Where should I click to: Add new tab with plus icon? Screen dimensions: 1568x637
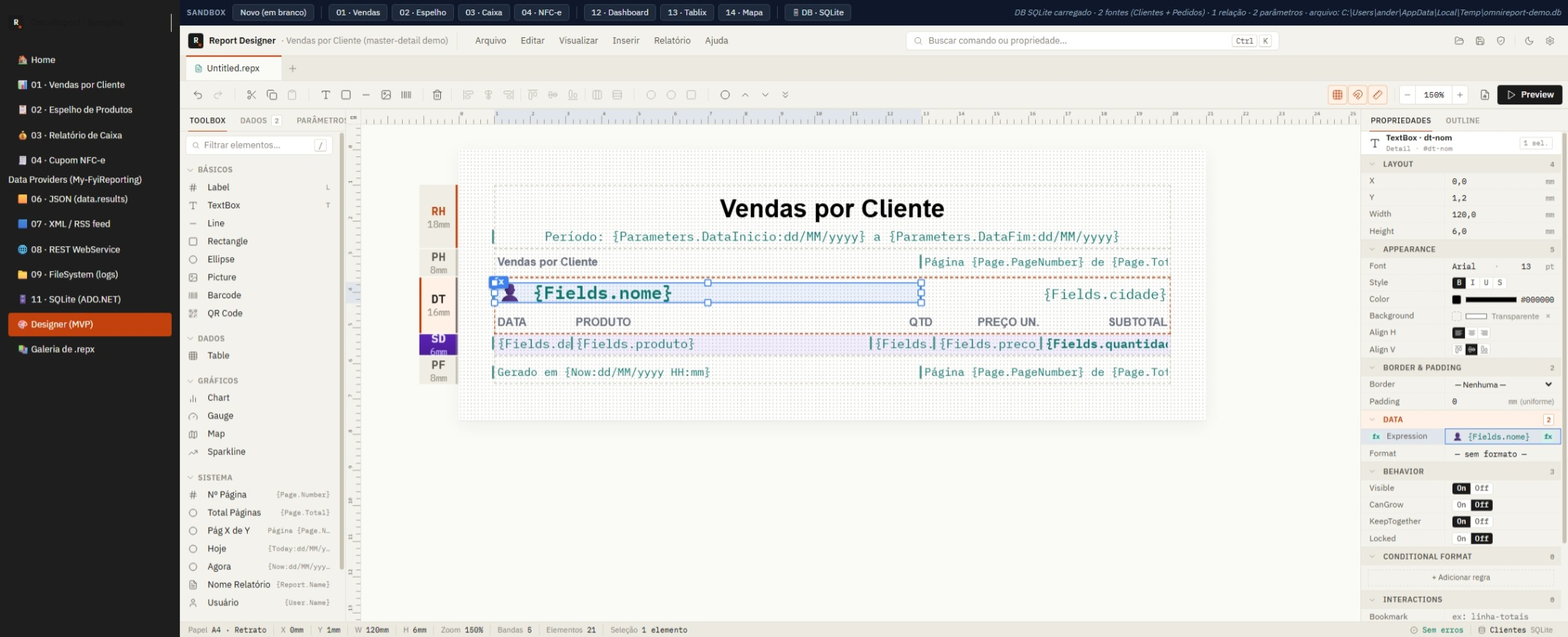(292, 69)
